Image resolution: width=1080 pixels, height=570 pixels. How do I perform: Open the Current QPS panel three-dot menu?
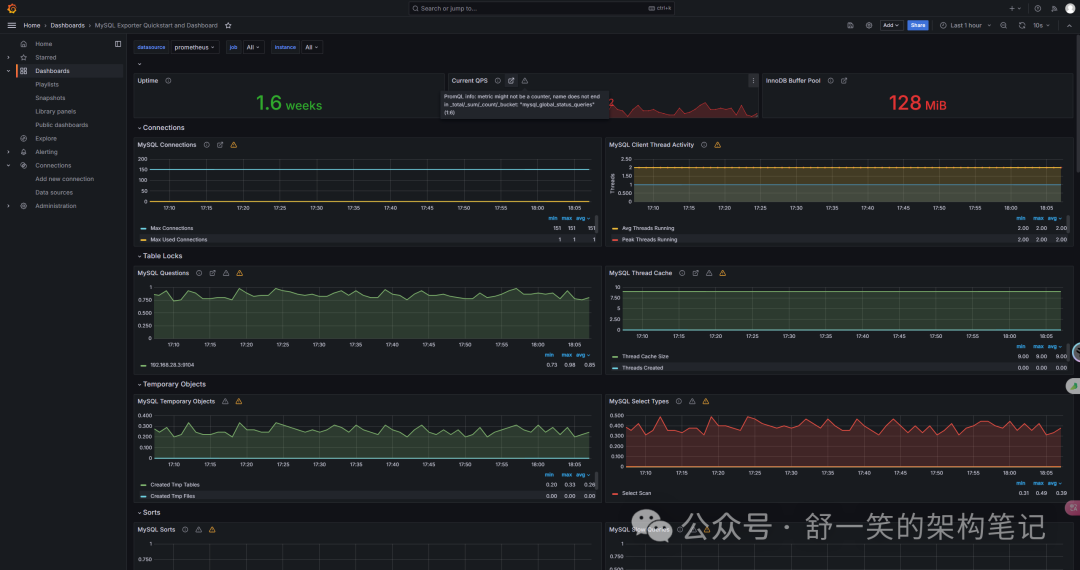(753, 81)
